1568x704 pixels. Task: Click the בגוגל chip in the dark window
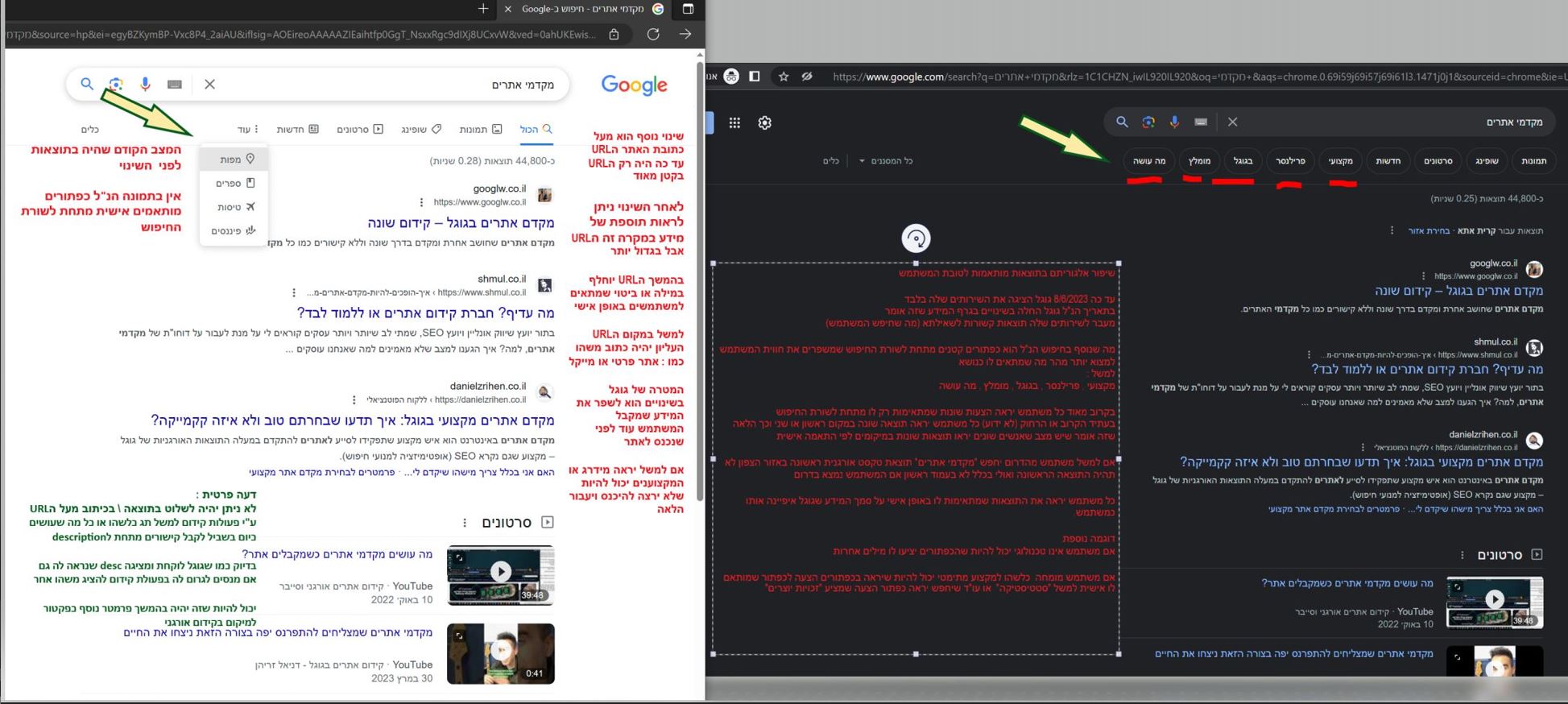[1243, 161]
